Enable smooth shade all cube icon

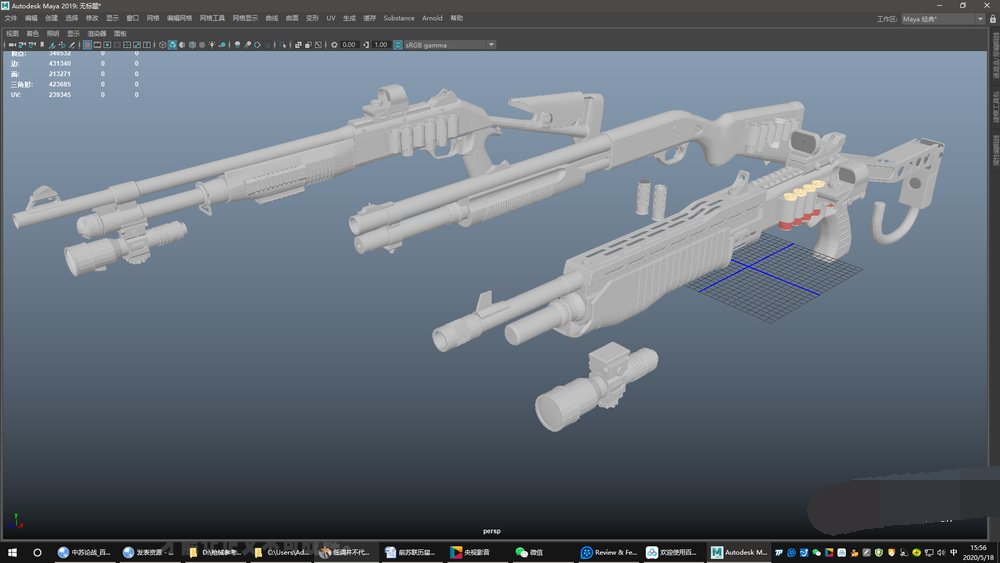point(172,45)
